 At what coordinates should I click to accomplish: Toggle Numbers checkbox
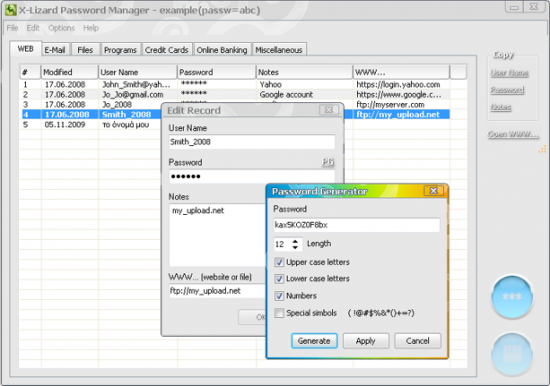pyautogui.click(x=279, y=296)
